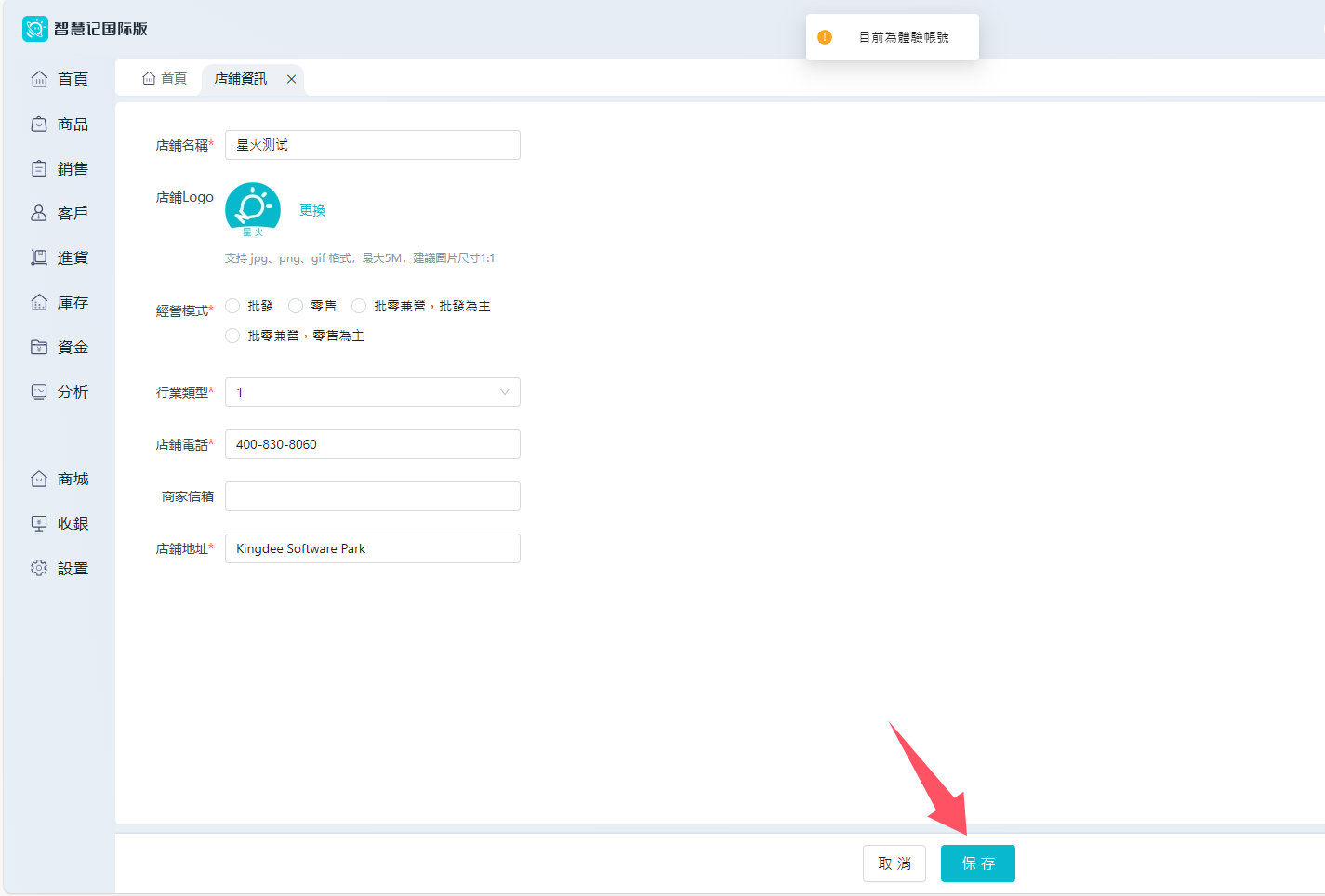Expand the 行業類型 dropdown
Image resolution: width=1325 pixels, height=896 pixels.
point(372,392)
